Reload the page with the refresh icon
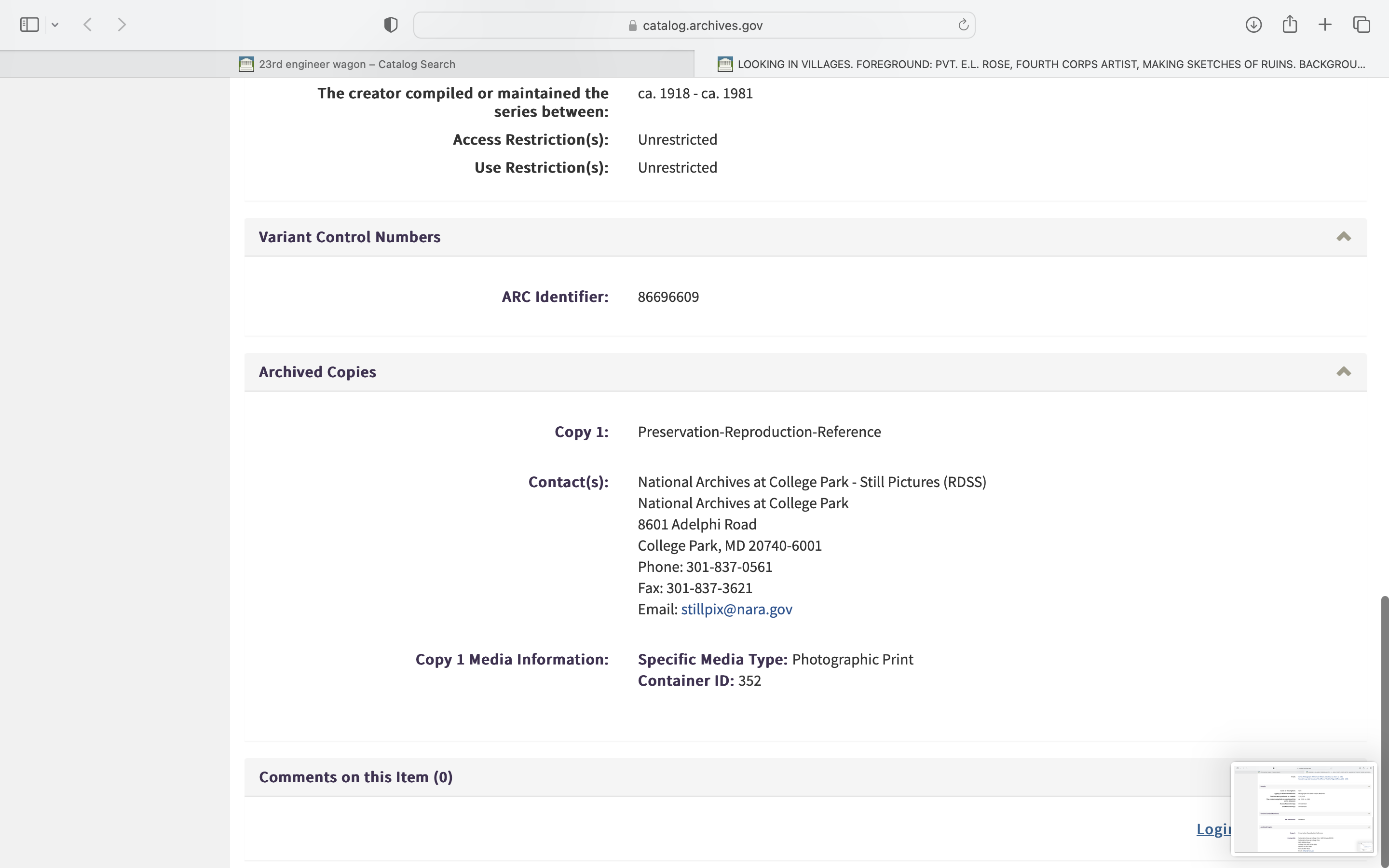Screen dimensions: 1389x868 click(x=963, y=25)
